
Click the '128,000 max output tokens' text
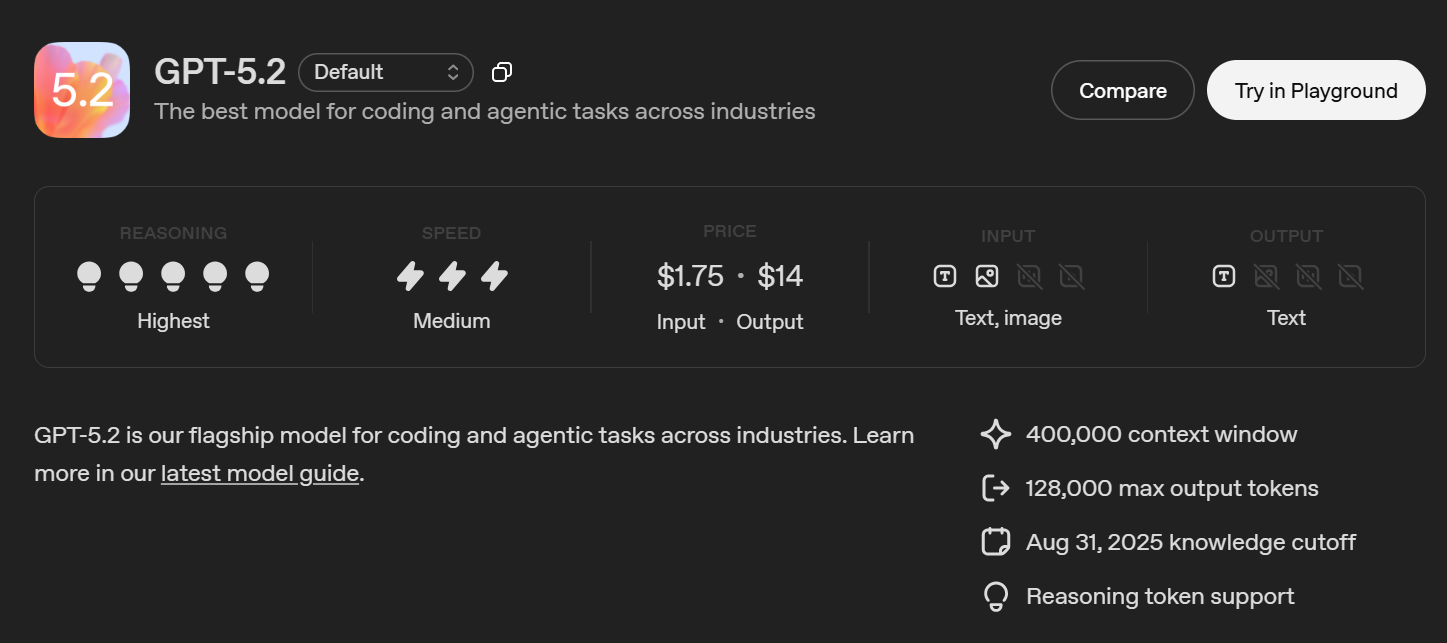tap(1172, 488)
